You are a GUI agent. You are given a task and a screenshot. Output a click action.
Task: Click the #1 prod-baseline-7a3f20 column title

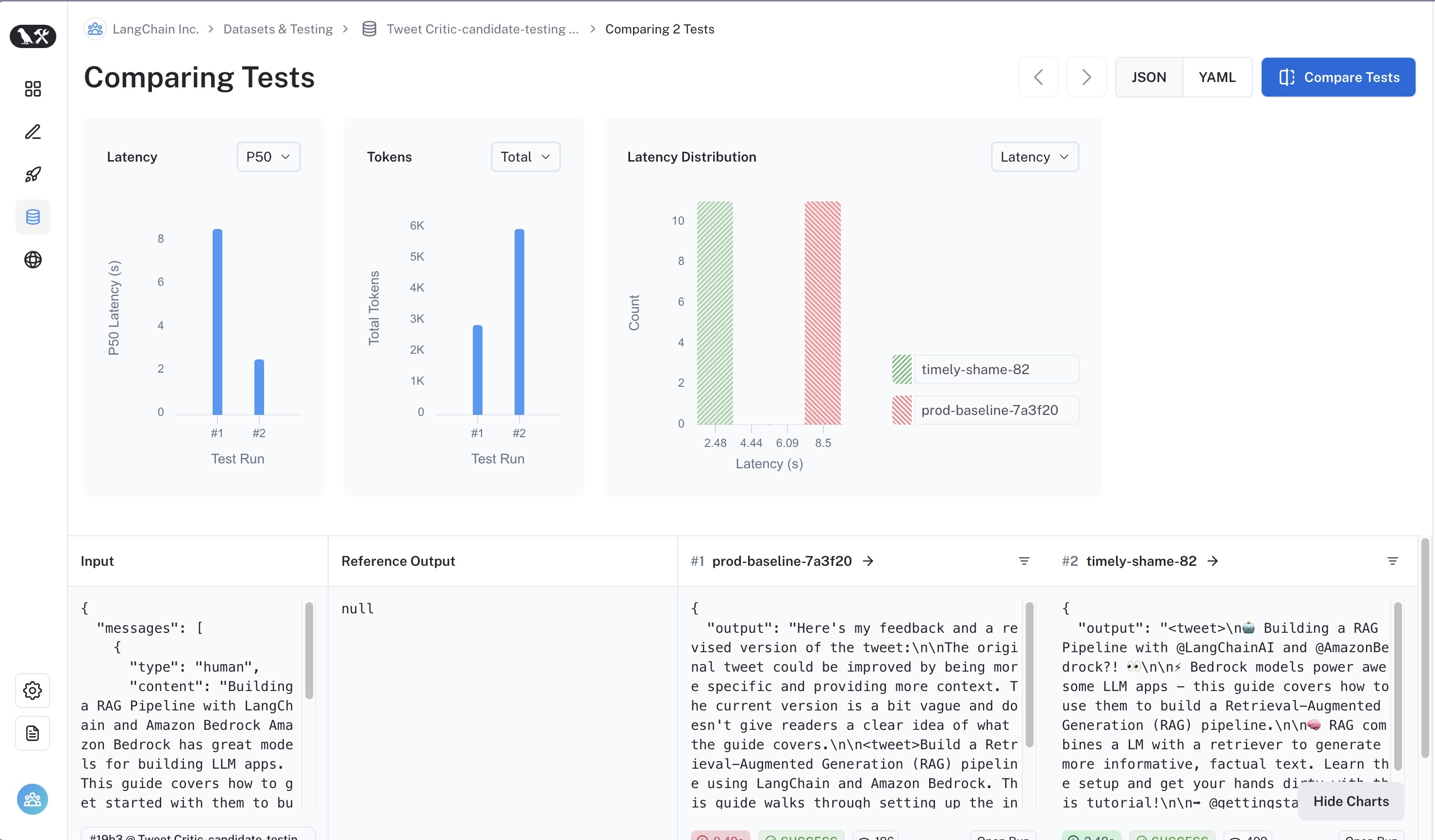coord(771,561)
